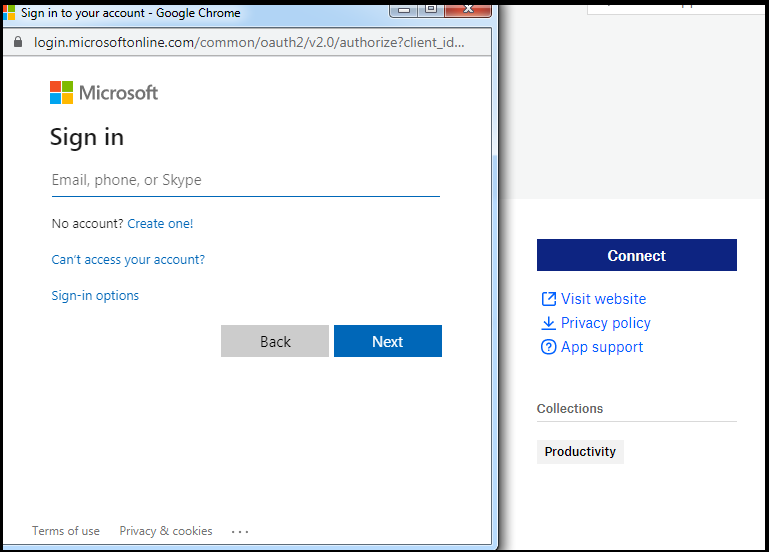Click the Visit website external-link icon
The image size is (769, 552).
click(549, 299)
